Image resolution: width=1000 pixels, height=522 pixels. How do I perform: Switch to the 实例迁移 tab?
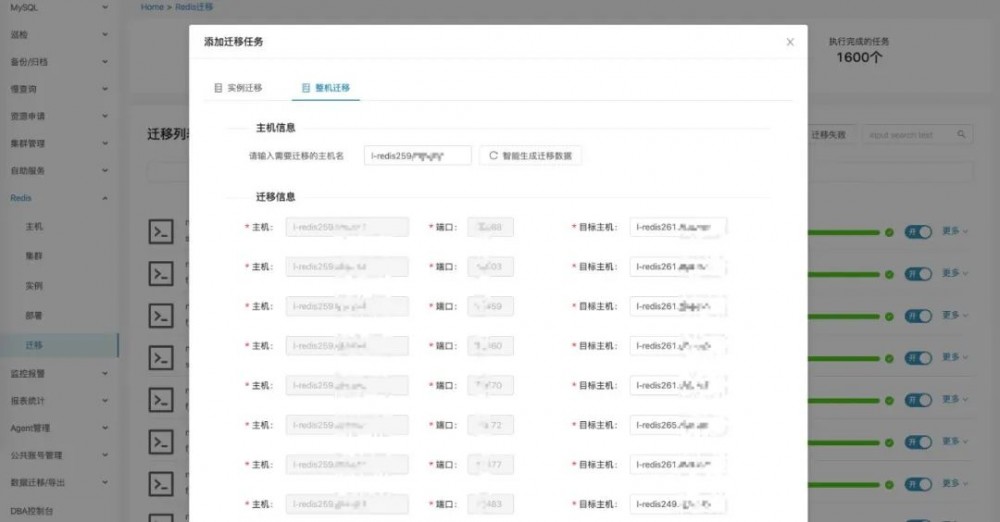tap(238, 88)
